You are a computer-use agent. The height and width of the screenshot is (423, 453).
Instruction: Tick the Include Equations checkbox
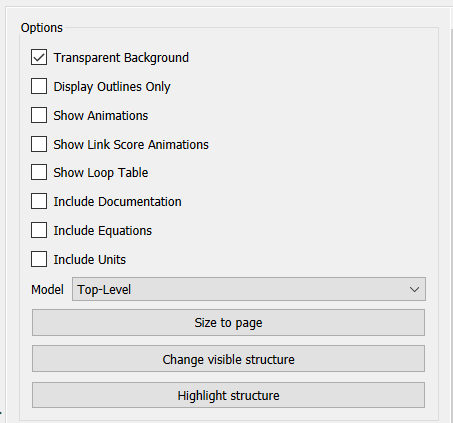(39, 230)
